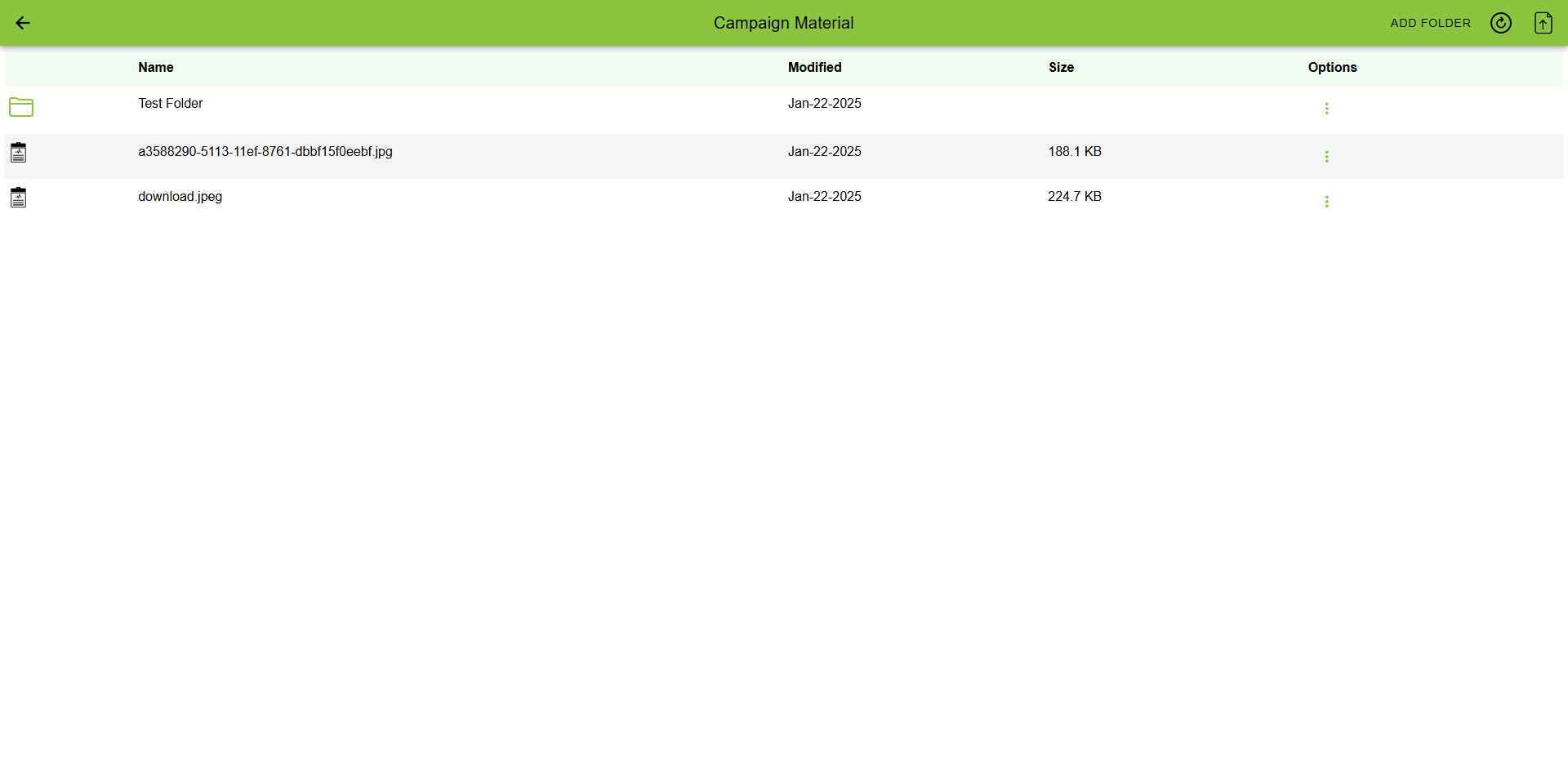1568x772 pixels.
Task: Click the upload file icon
Action: (1543, 23)
